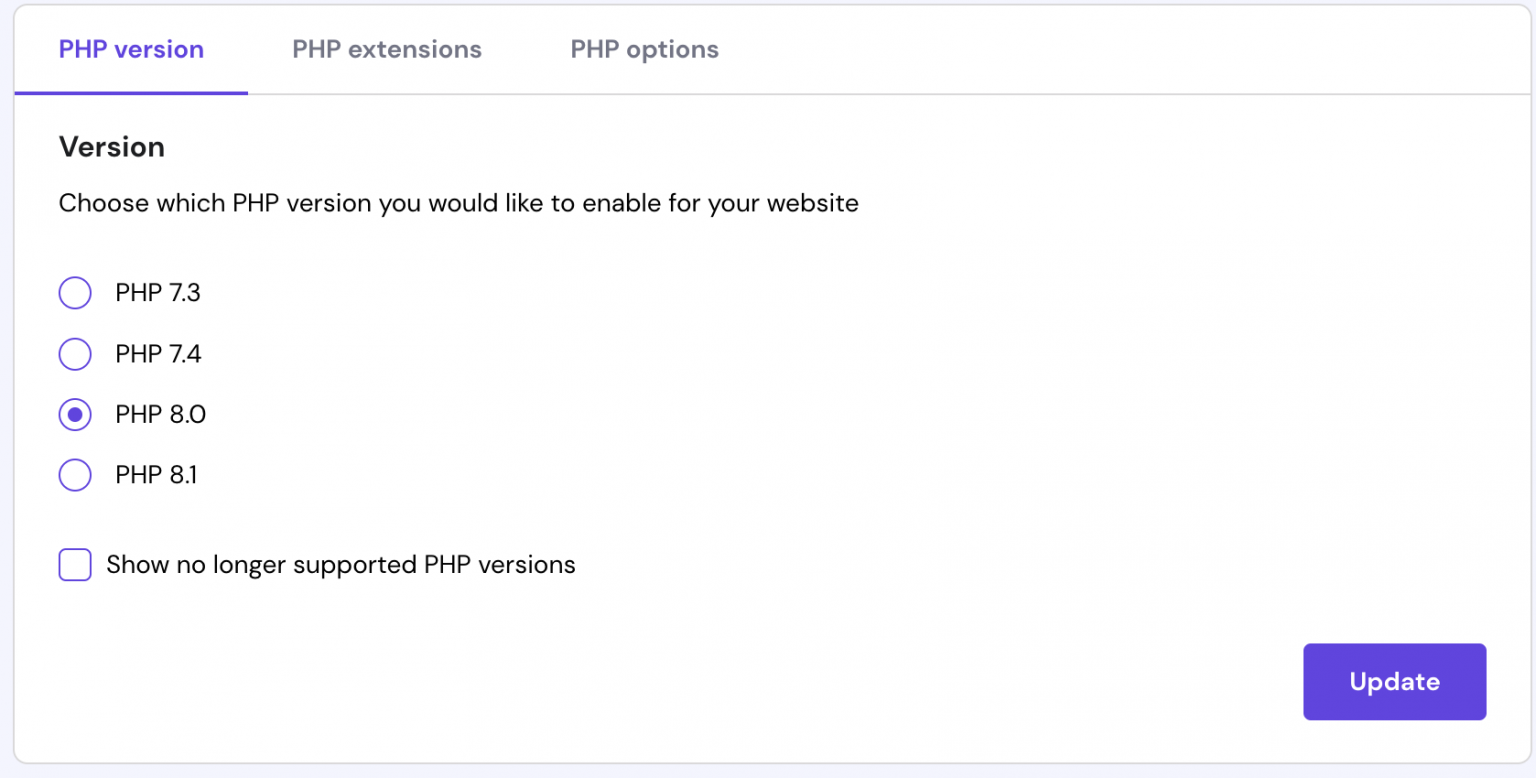
Task: Enable the unsupported PHP versions checkbox
Action: click(x=75, y=564)
